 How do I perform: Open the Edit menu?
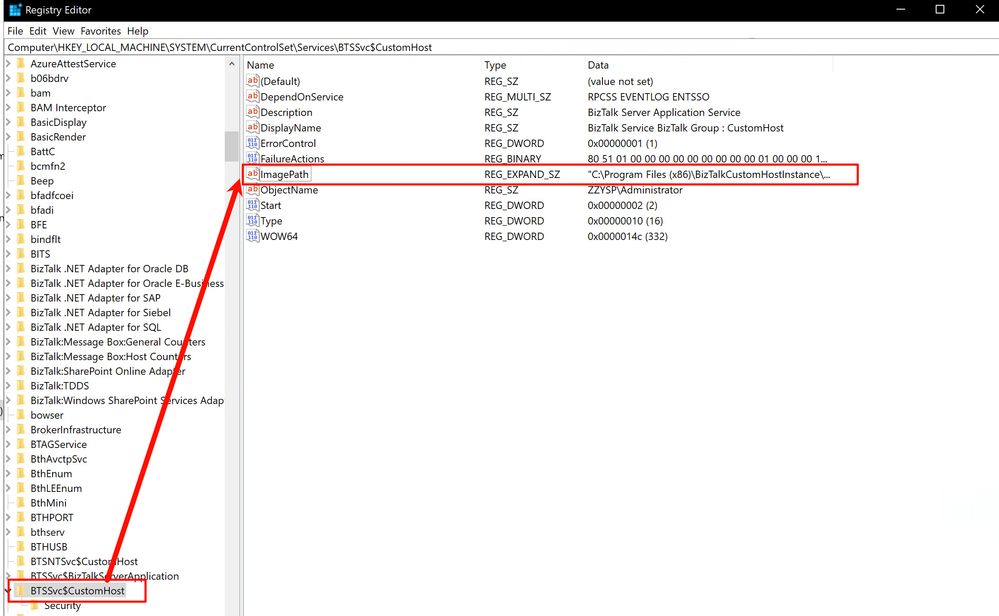pos(38,31)
